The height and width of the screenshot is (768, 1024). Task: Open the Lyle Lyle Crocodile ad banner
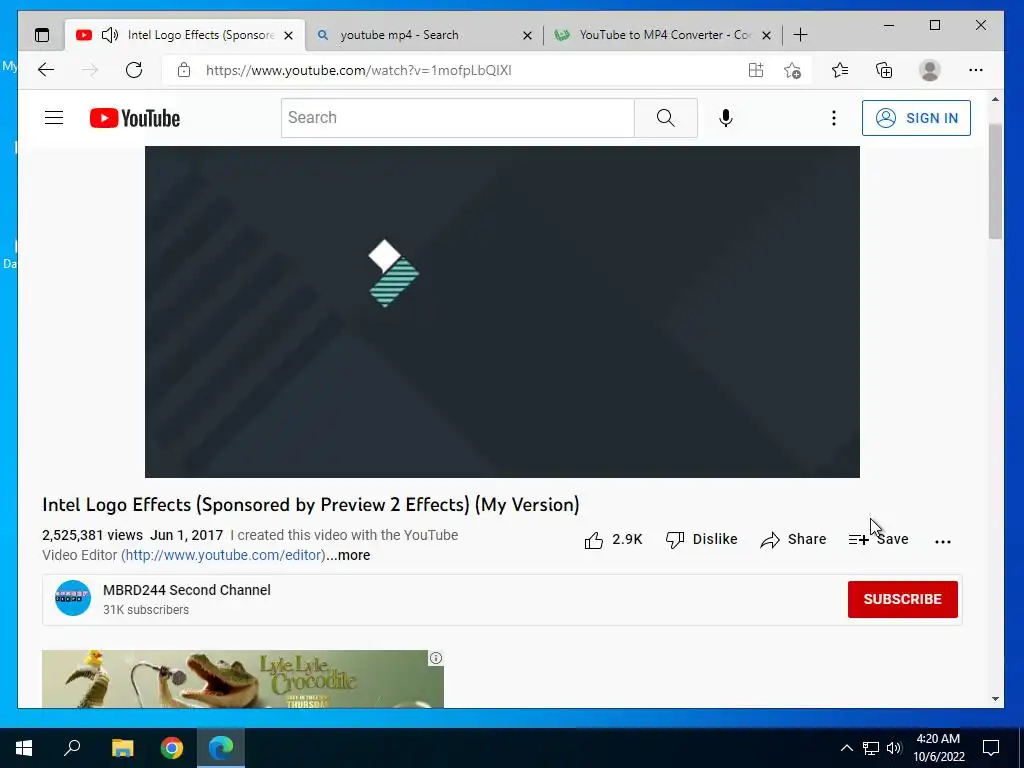tap(243, 679)
